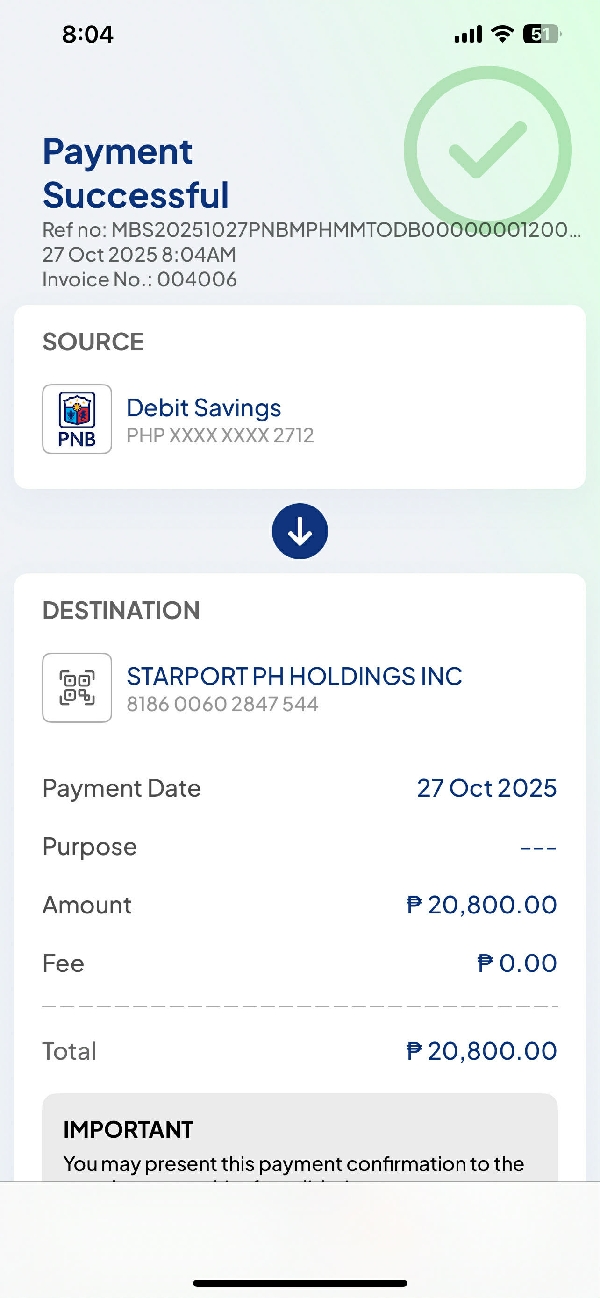Tap the home indicator bar at bottom
This screenshot has width=600, height=1298.
pos(300,1283)
